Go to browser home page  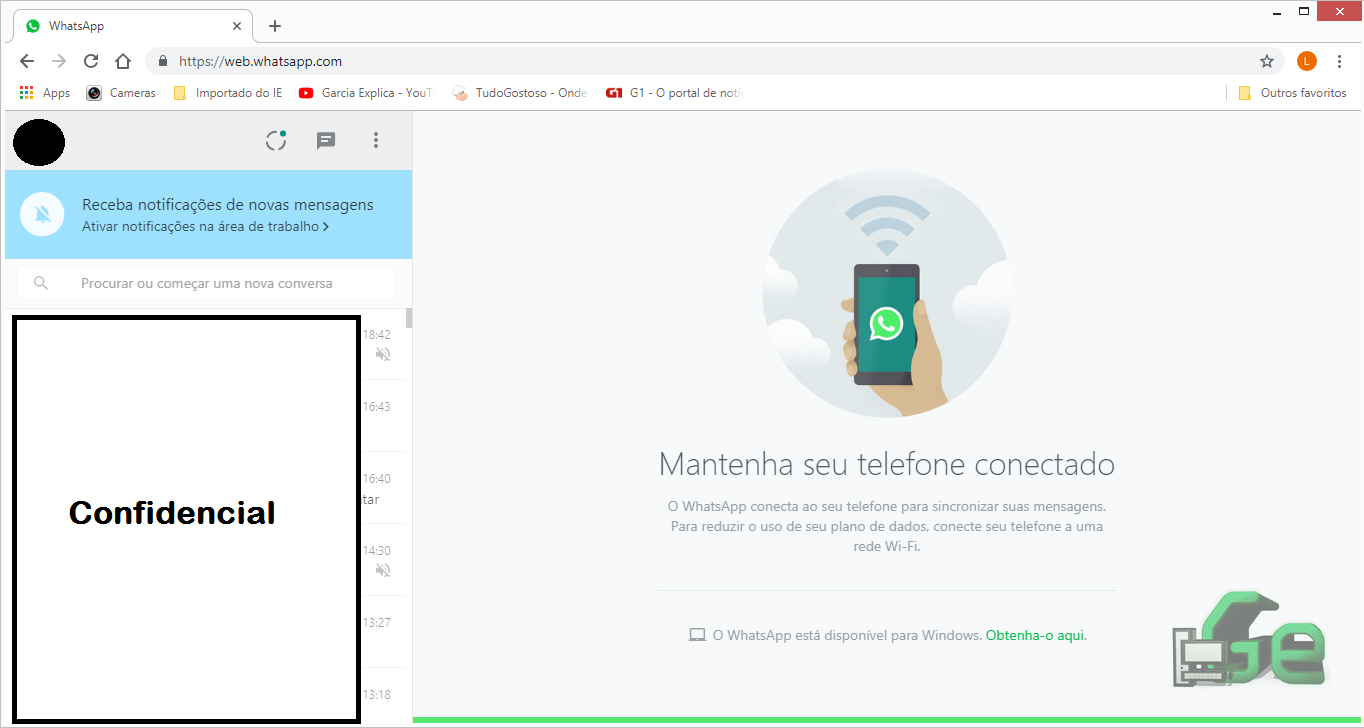(122, 61)
